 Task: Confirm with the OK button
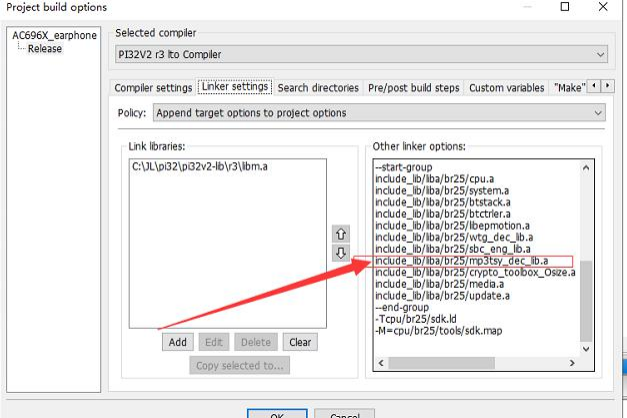tap(277, 413)
